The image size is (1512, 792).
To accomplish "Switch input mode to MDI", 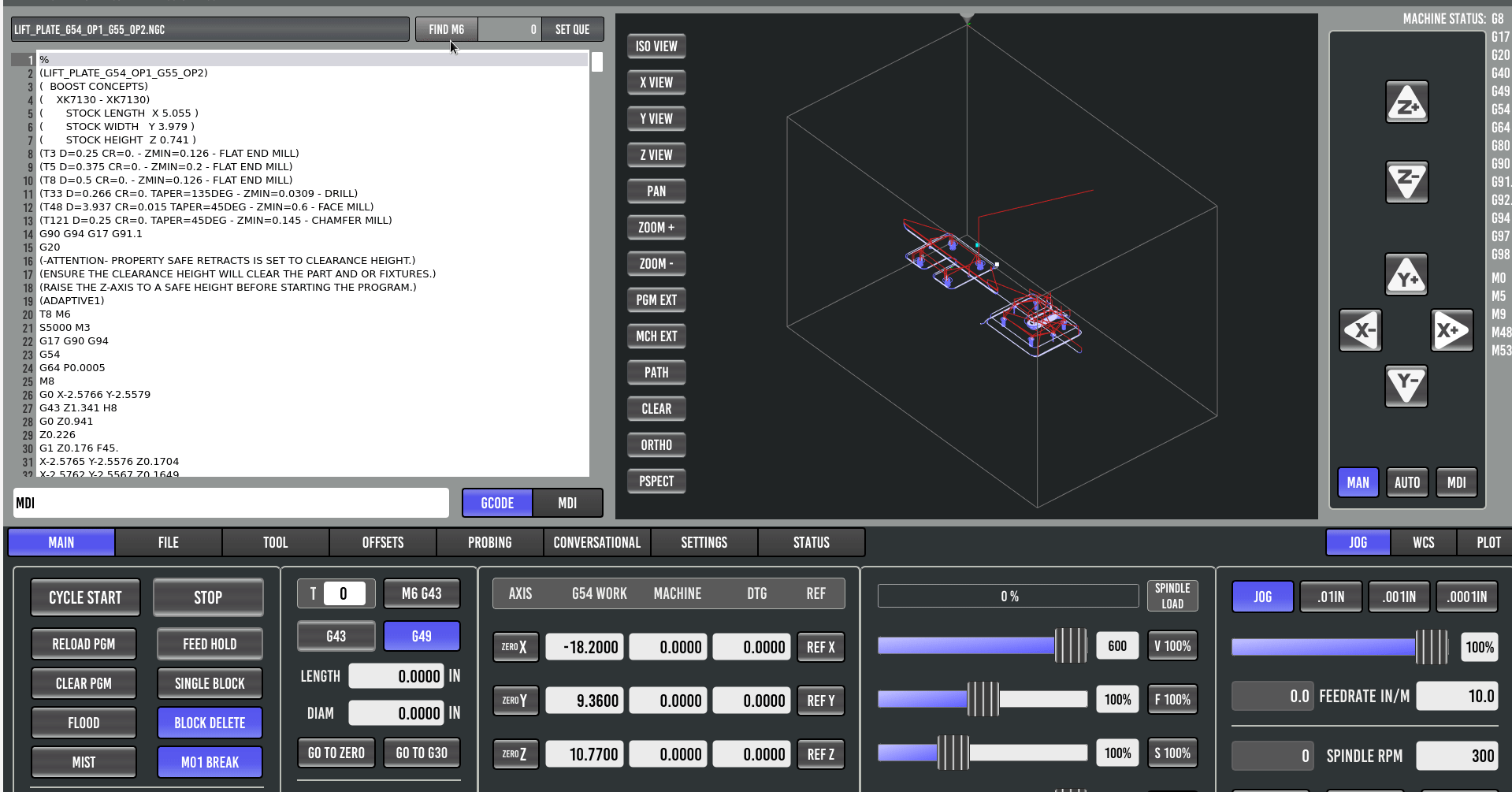I will (567, 503).
